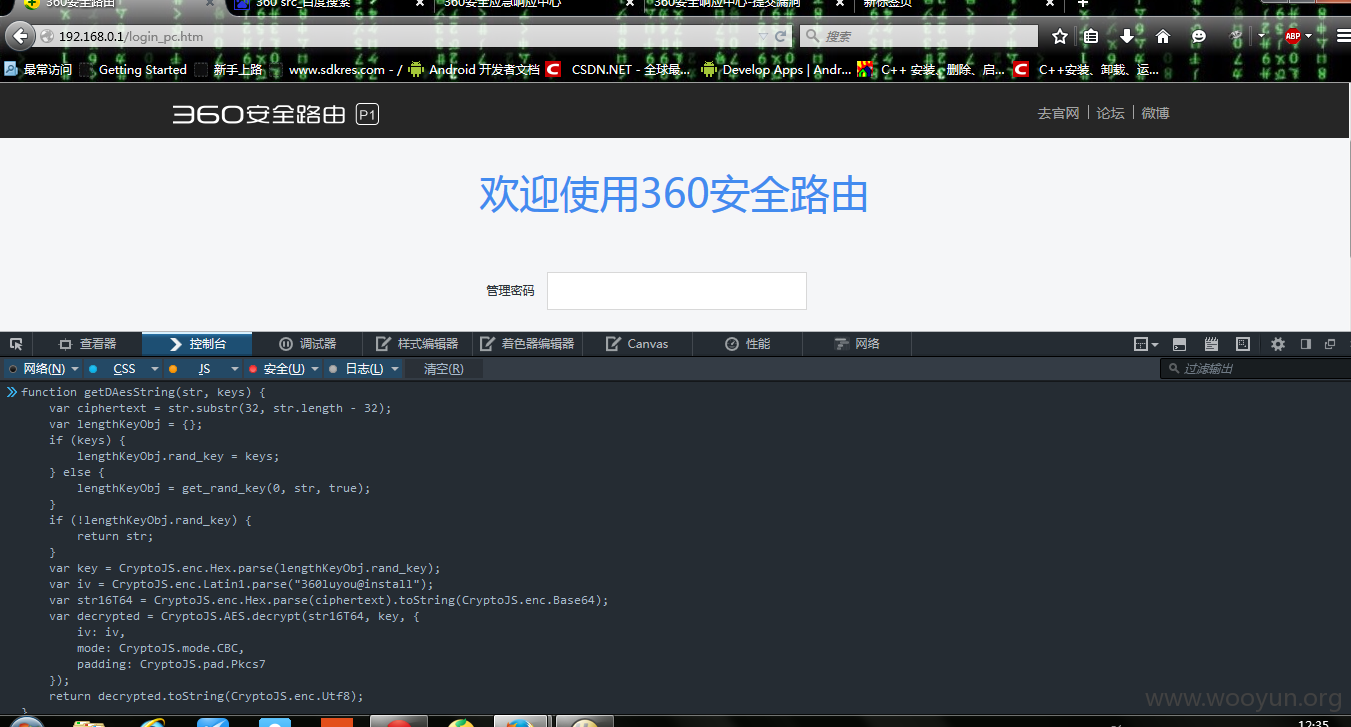This screenshot has height=727, width=1351.
Task: Open the 网络 network devtools tab
Action: tap(857, 344)
